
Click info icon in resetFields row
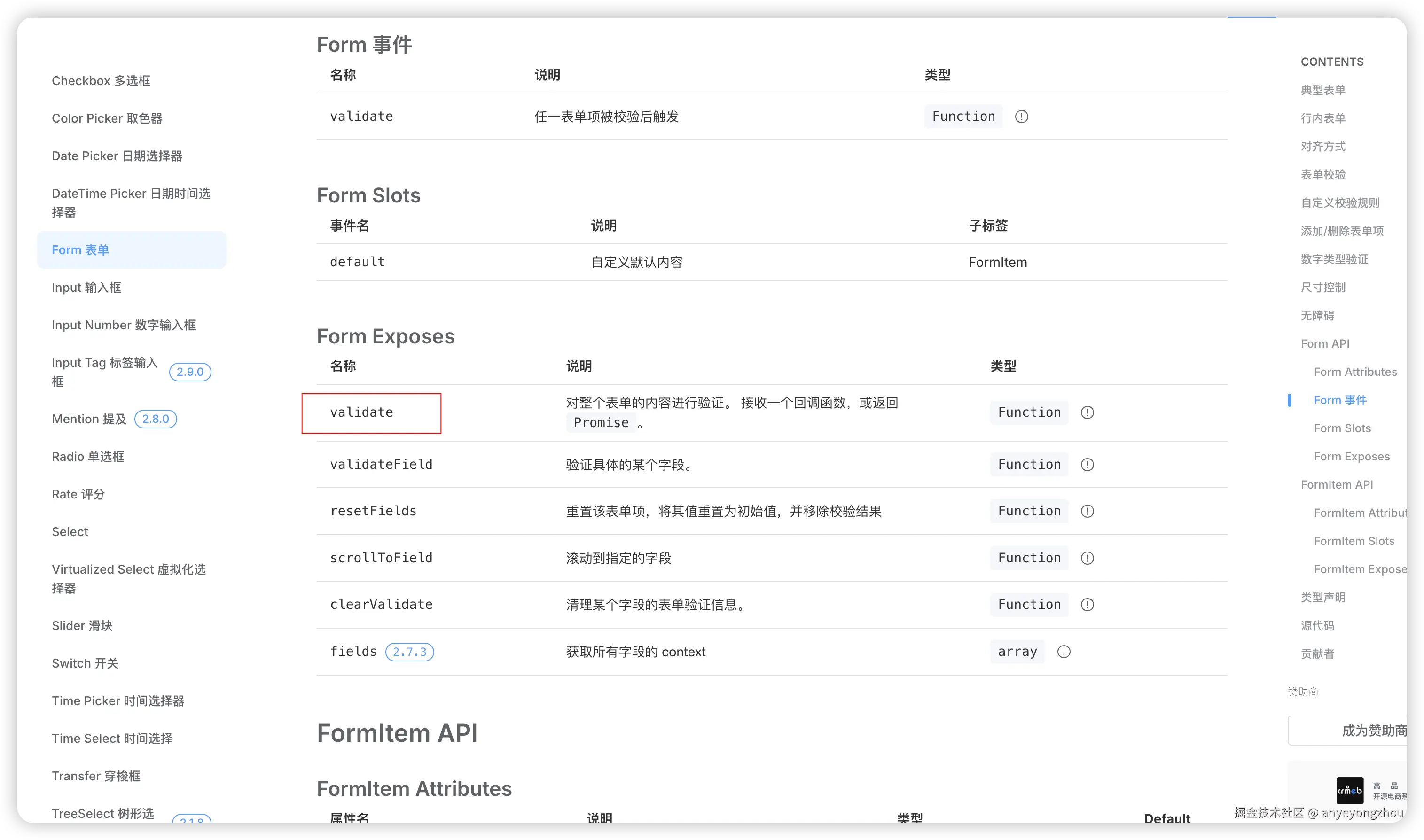tap(1087, 511)
